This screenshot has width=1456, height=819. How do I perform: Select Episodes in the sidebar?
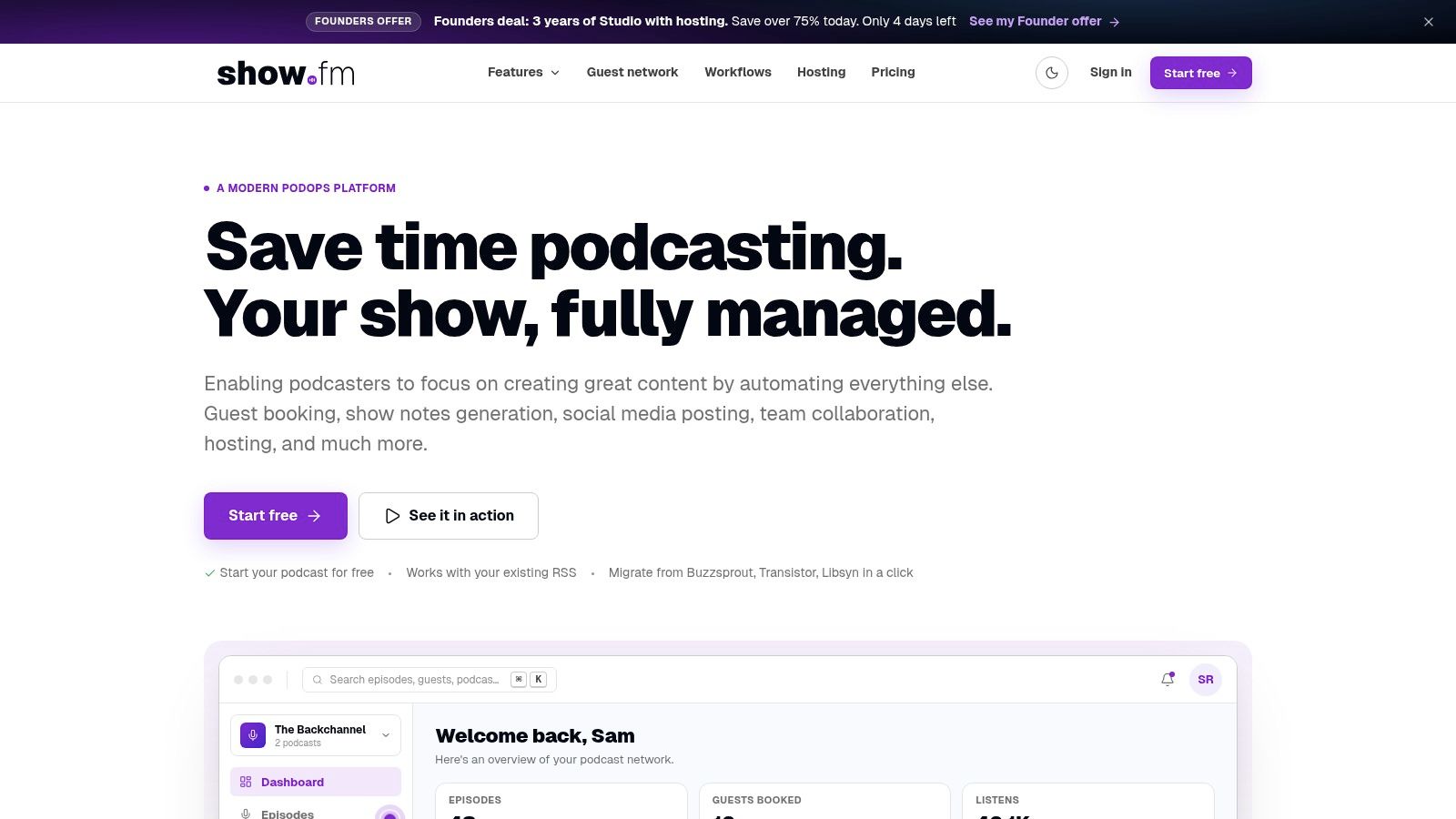tap(316, 810)
